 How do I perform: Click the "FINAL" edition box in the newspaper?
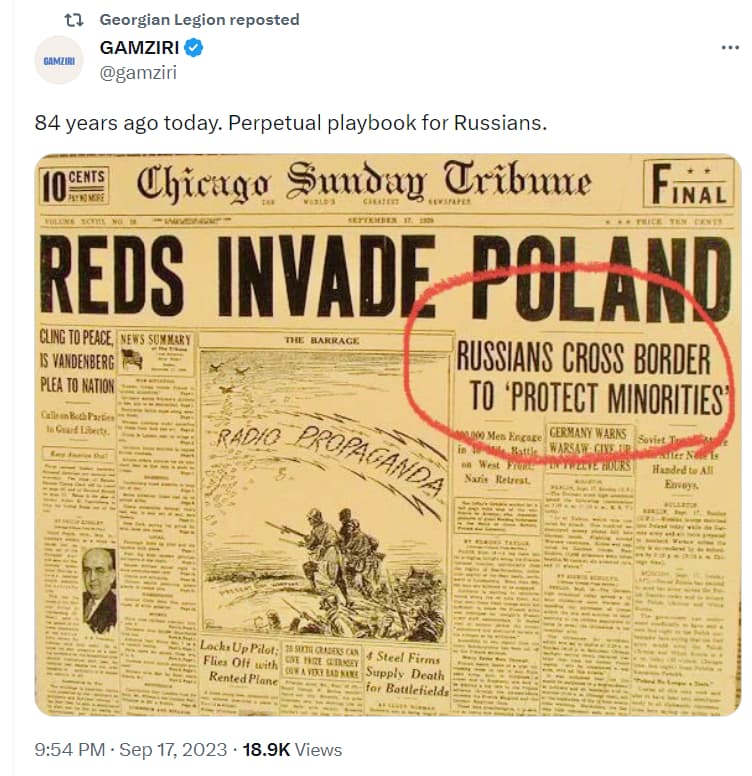point(688,184)
